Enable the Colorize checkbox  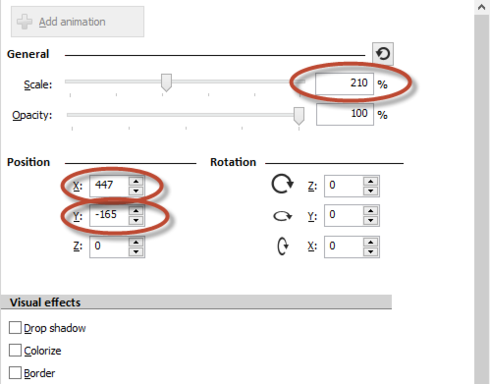tap(15, 350)
